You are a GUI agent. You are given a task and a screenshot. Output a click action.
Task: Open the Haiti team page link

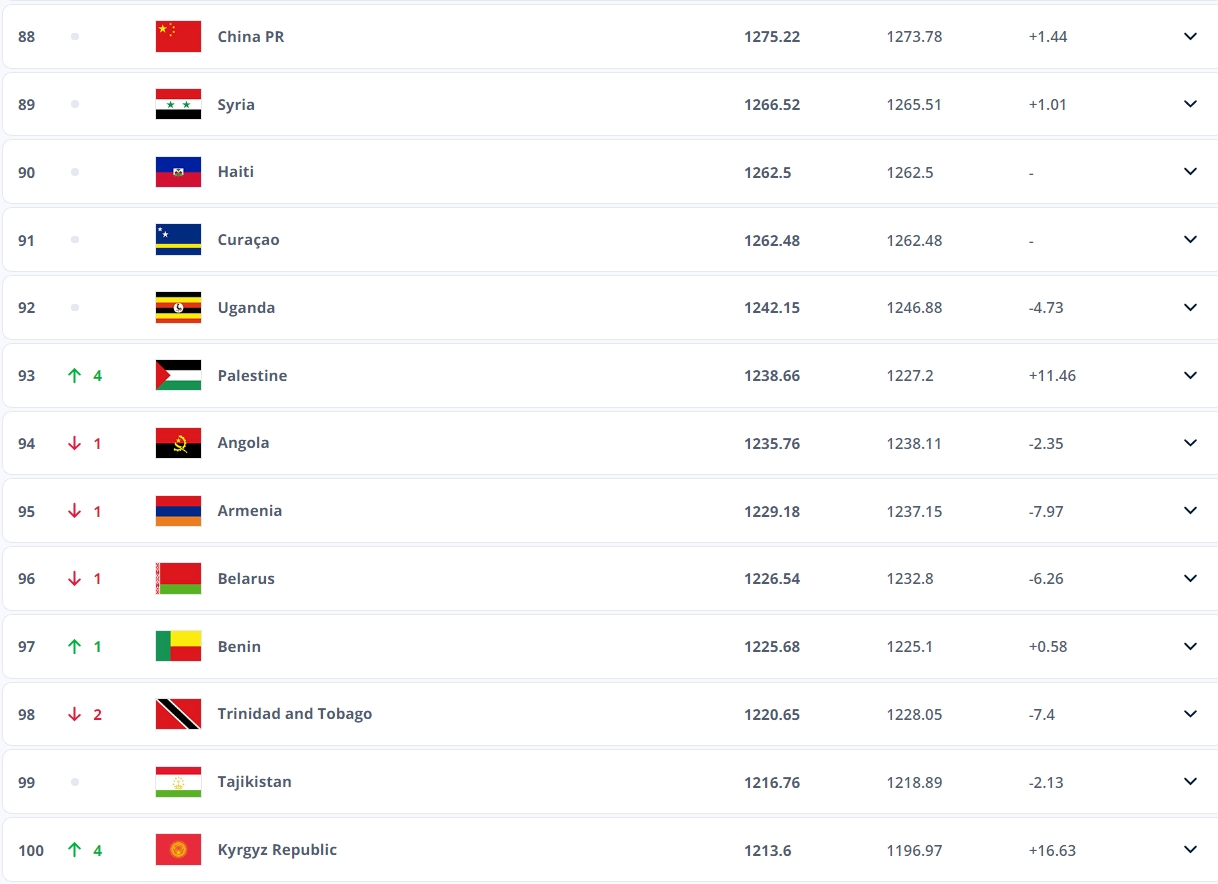click(x=235, y=171)
